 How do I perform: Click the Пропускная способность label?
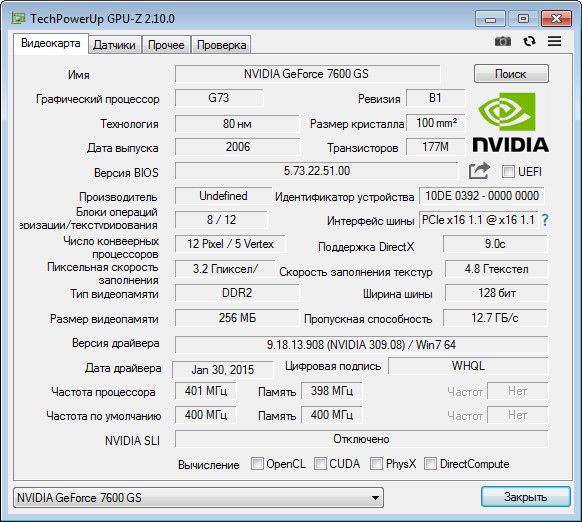pyautogui.click(x=368, y=319)
